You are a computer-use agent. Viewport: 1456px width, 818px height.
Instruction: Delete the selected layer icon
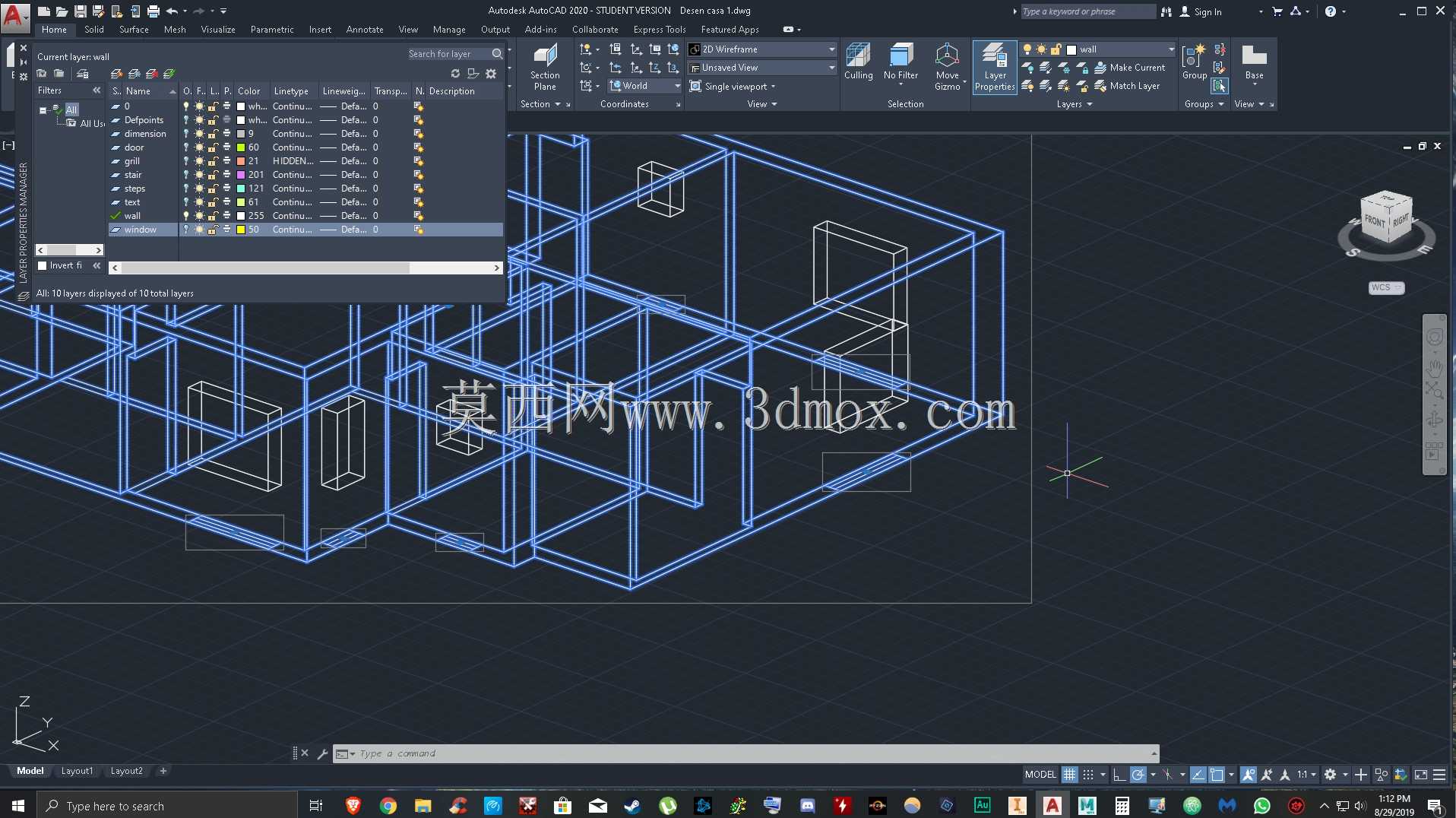pos(151,74)
